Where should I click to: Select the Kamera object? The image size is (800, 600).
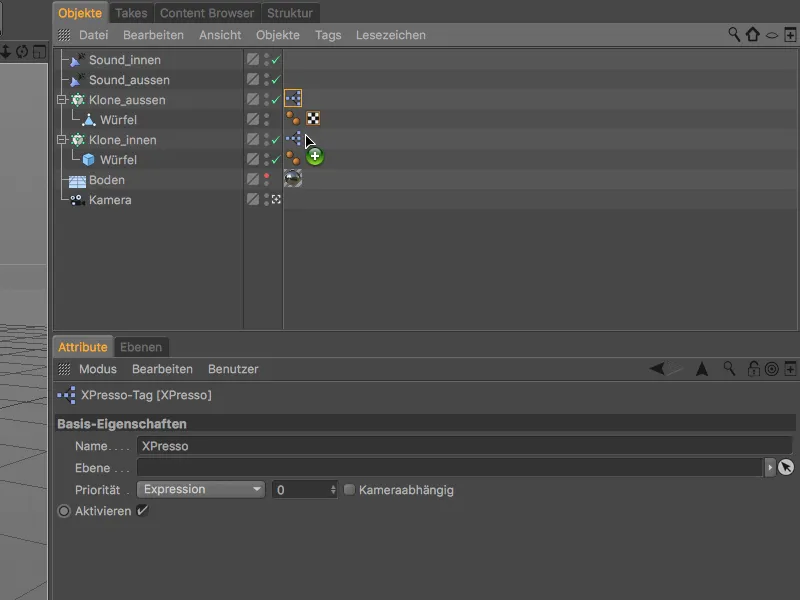pos(110,199)
